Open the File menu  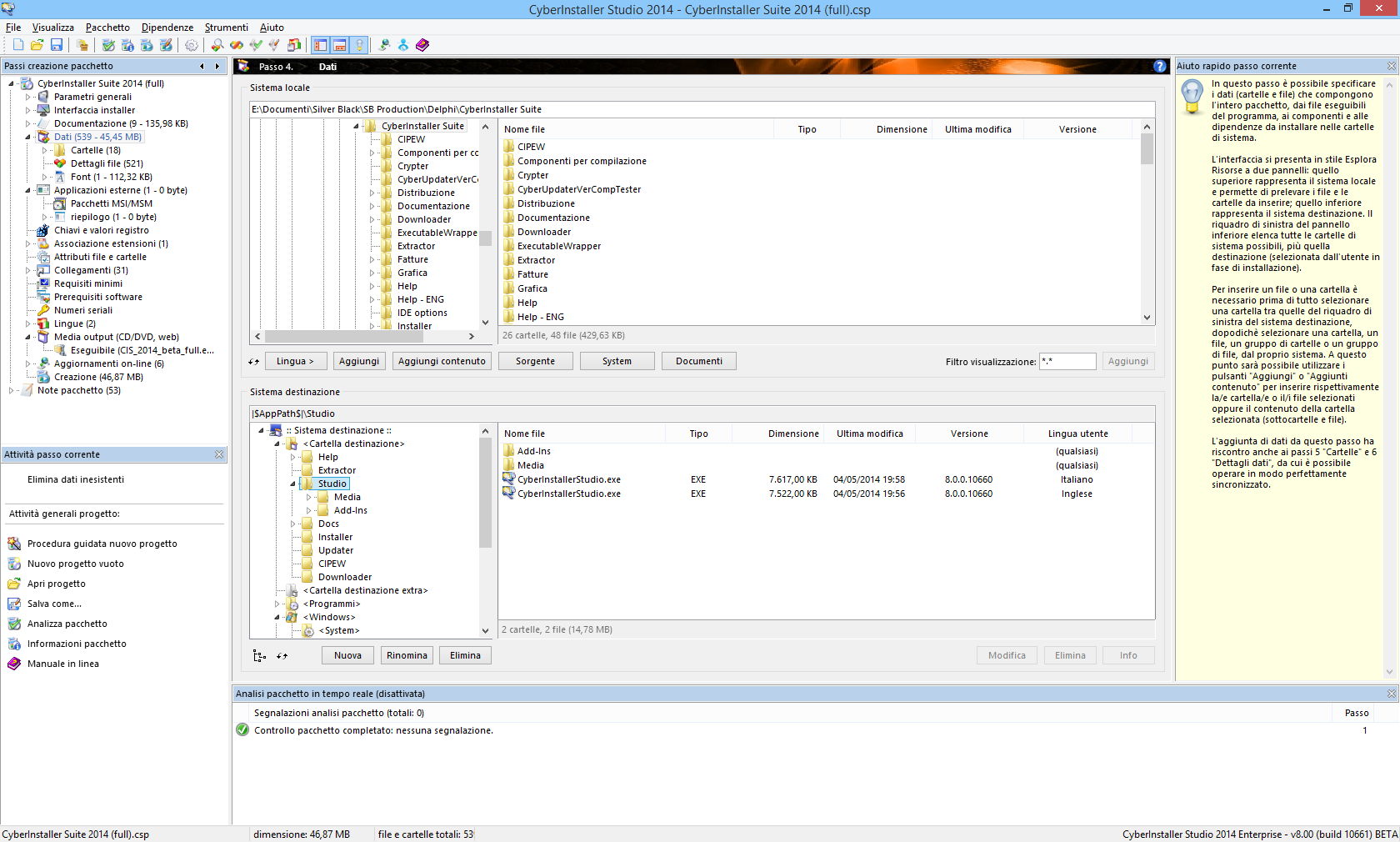pos(13,28)
